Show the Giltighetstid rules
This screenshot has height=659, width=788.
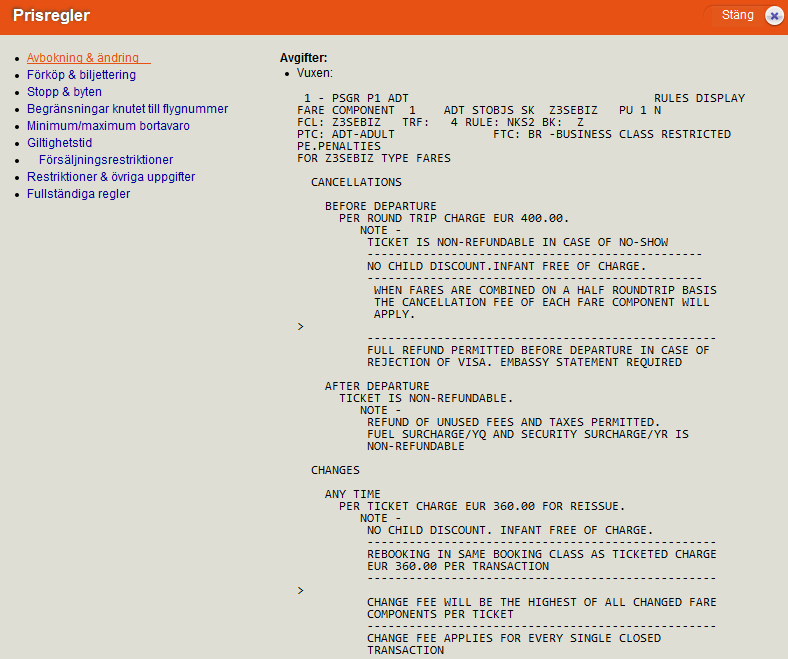click(59, 143)
